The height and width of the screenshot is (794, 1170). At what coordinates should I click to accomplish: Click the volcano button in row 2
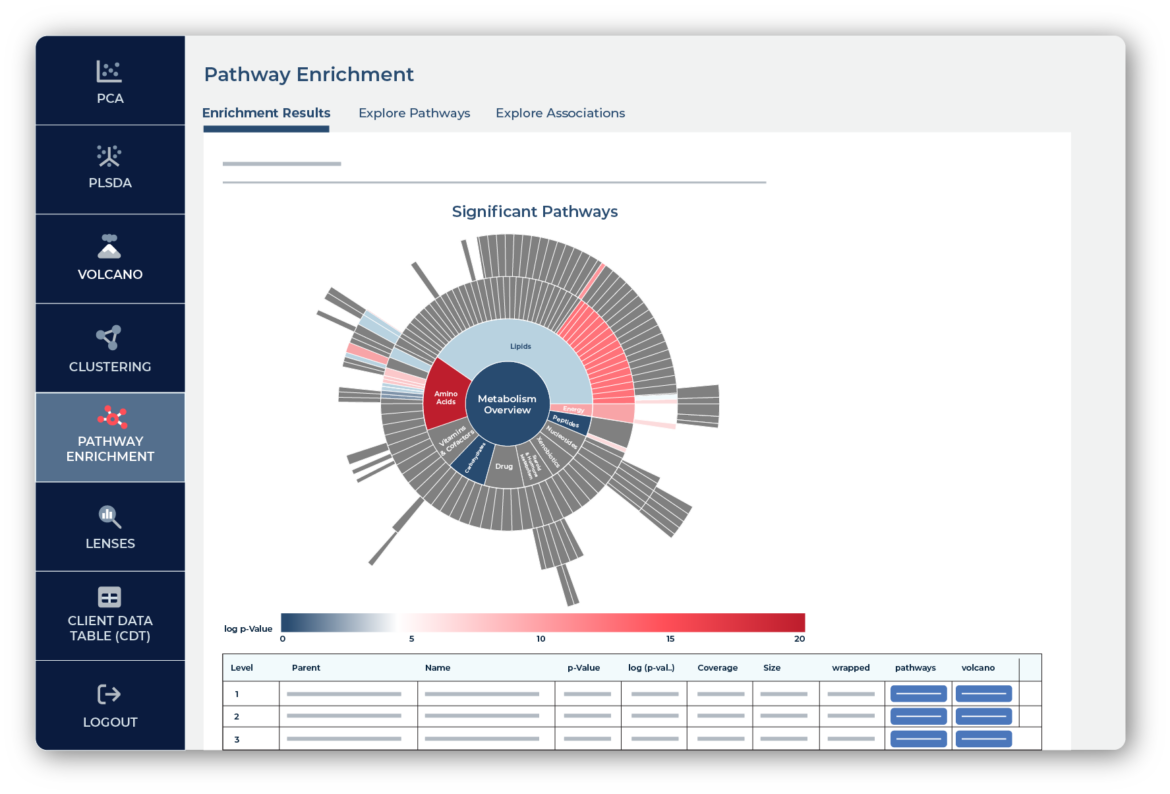point(983,717)
